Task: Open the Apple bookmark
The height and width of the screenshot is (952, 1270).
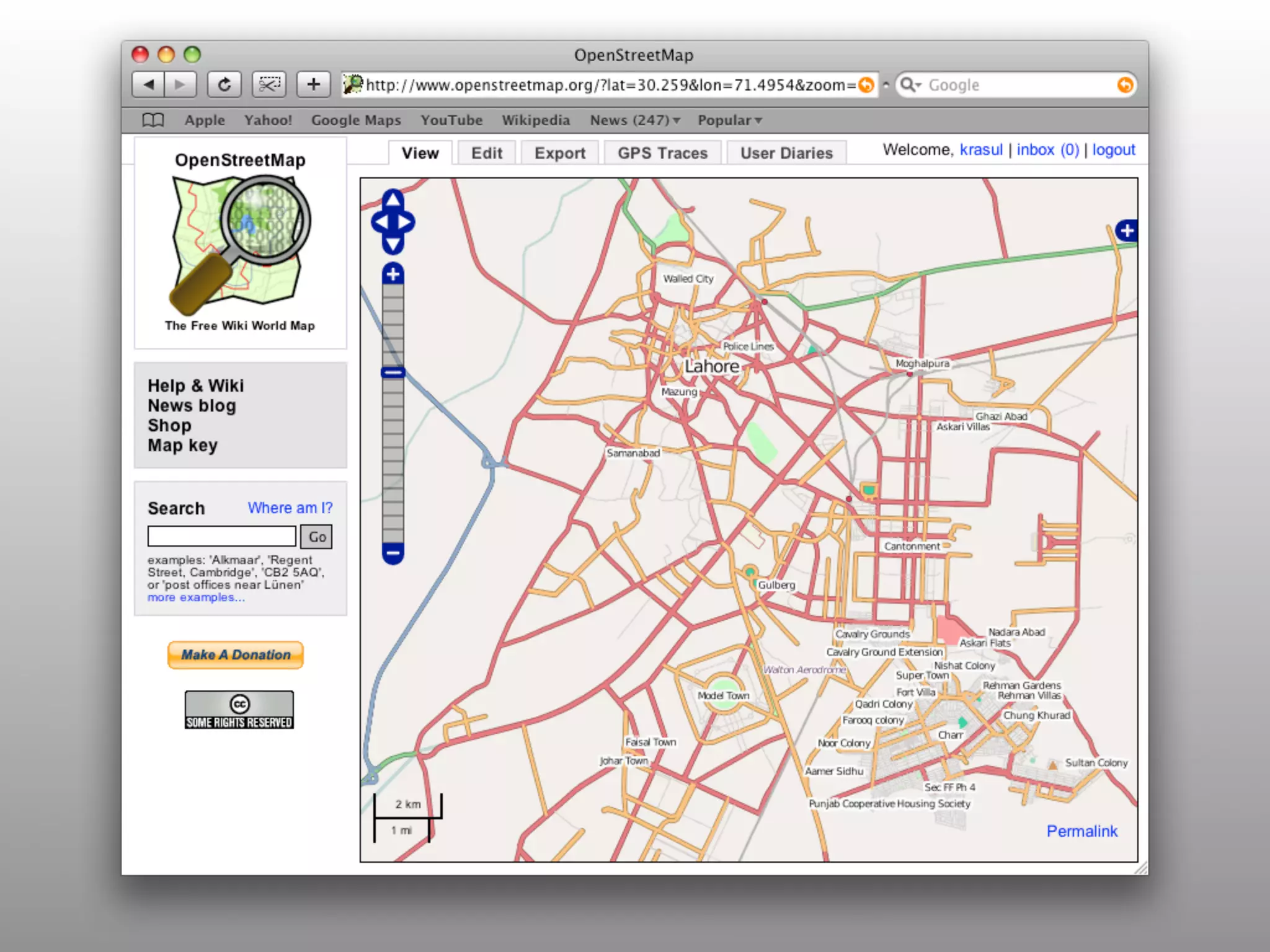Action: coord(205,120)
